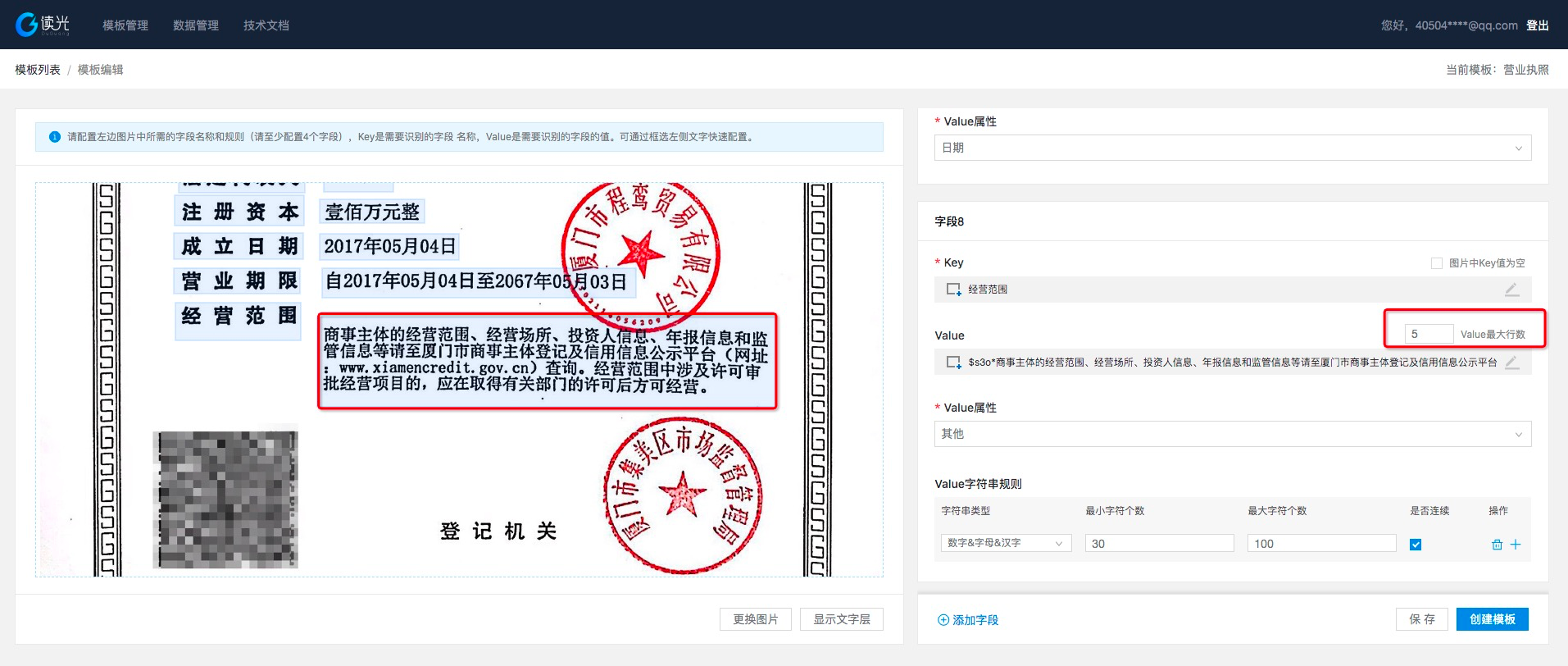Click the 登出 logout link

coord(1538,25)
